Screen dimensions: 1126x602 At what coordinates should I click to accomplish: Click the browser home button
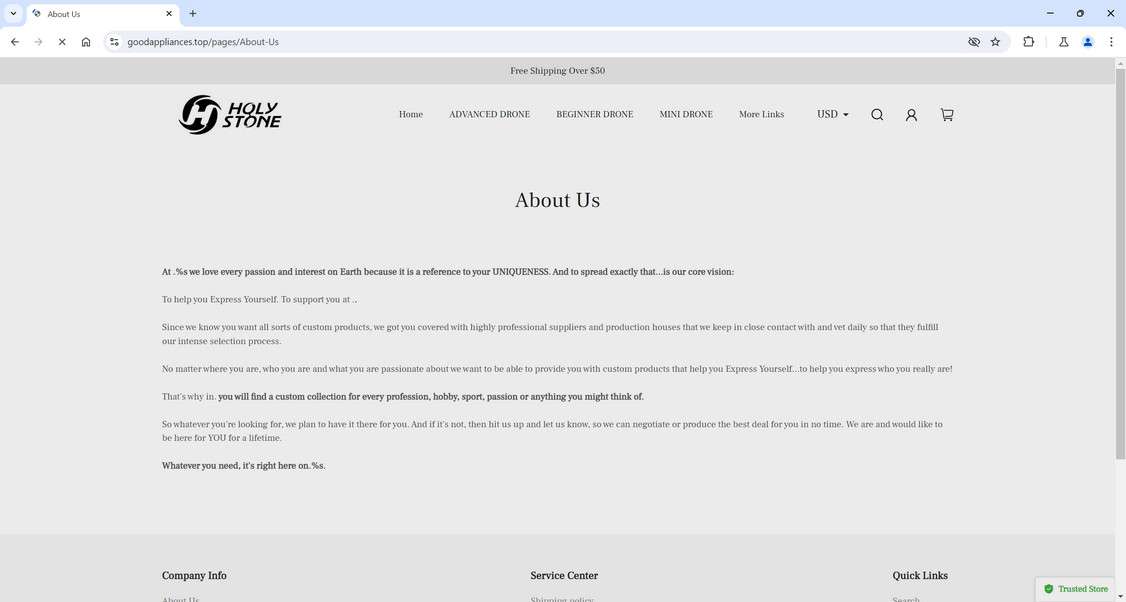85,42
